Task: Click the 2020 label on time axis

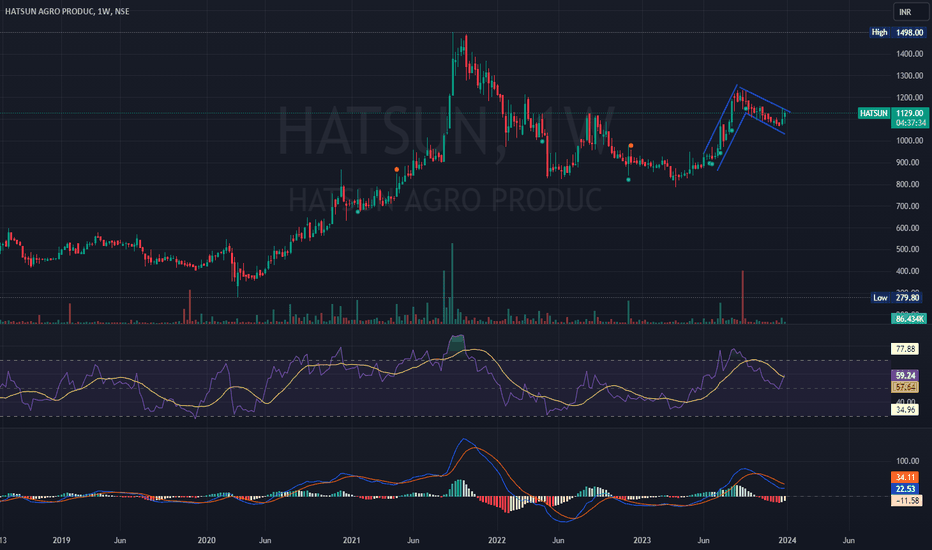Action: click(x=206, y=540)
